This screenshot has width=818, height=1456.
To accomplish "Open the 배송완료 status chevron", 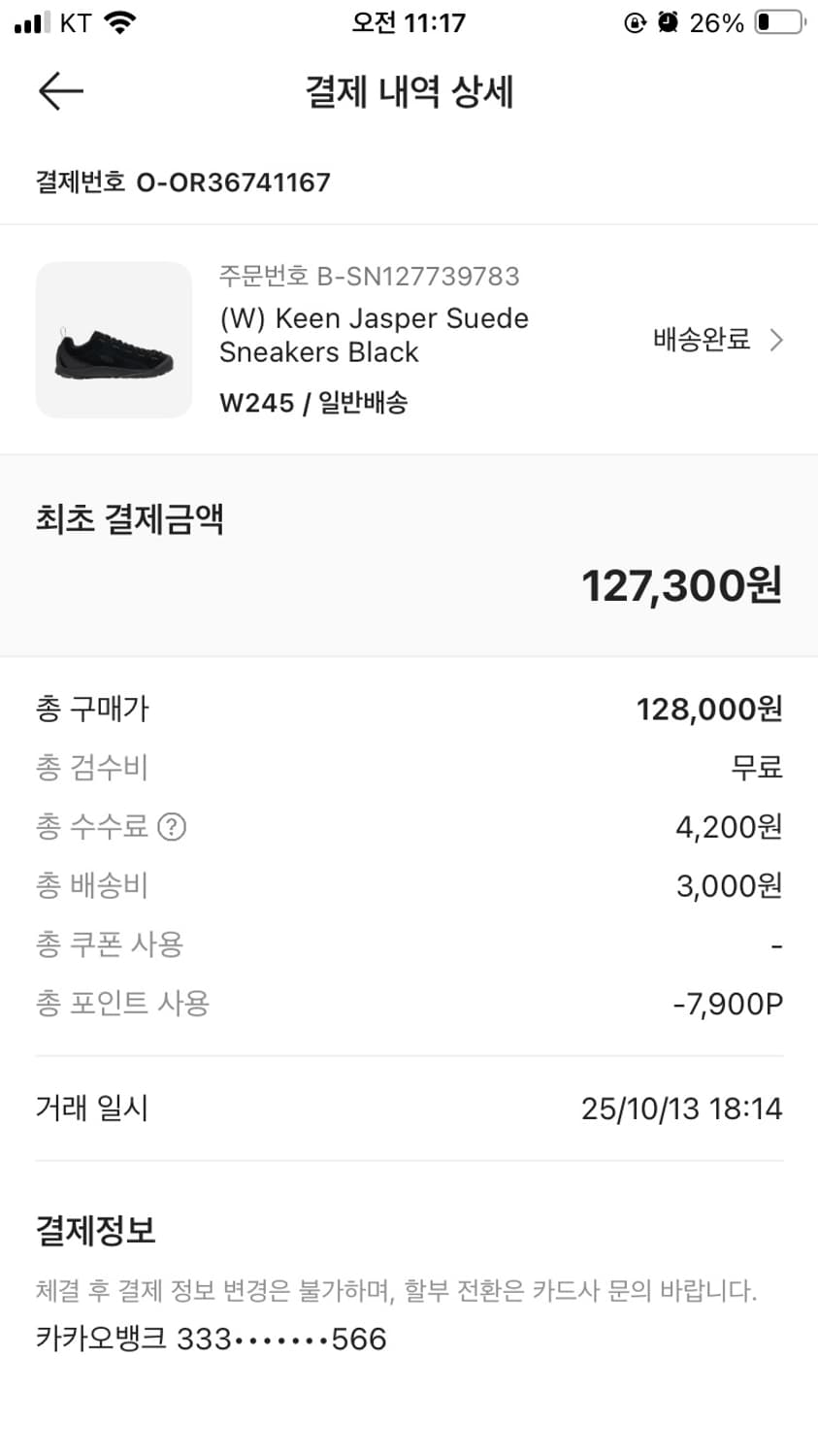I will 776,340.
